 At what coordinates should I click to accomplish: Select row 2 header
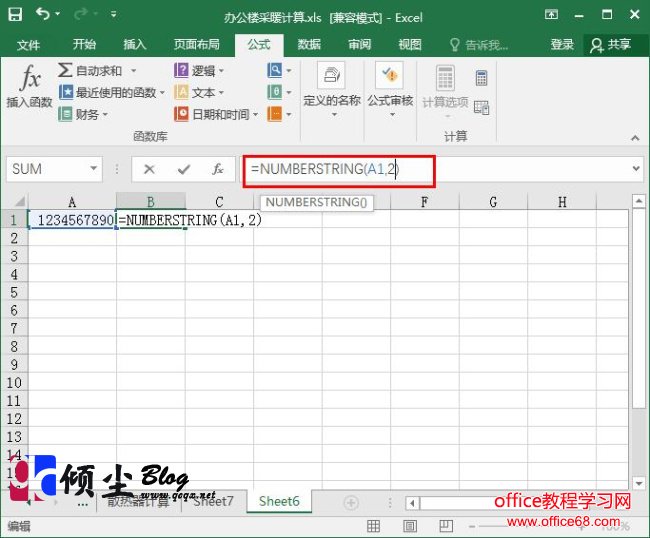14,238
